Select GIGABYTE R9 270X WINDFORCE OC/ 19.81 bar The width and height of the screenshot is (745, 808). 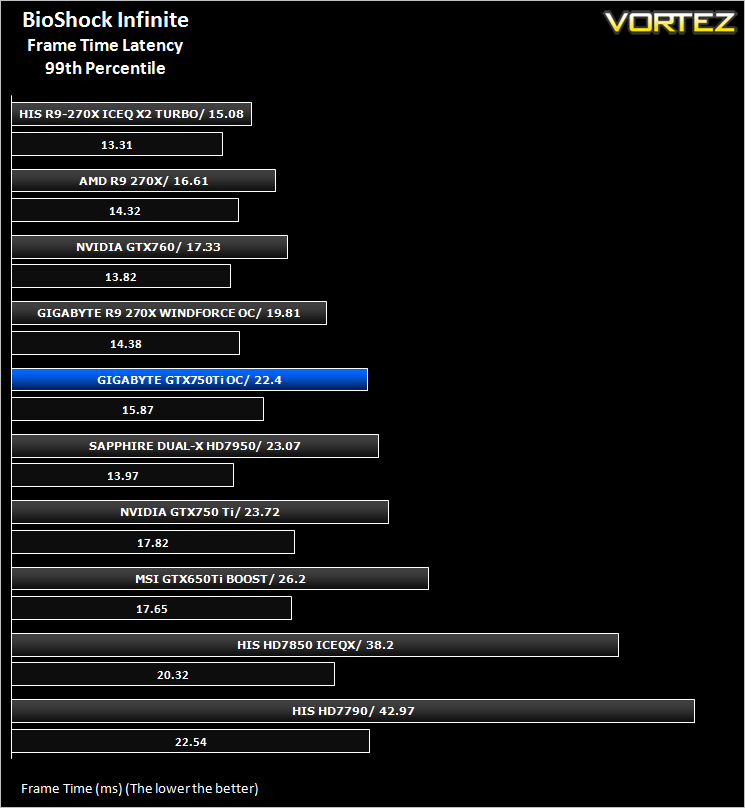(x=169, y=313)
